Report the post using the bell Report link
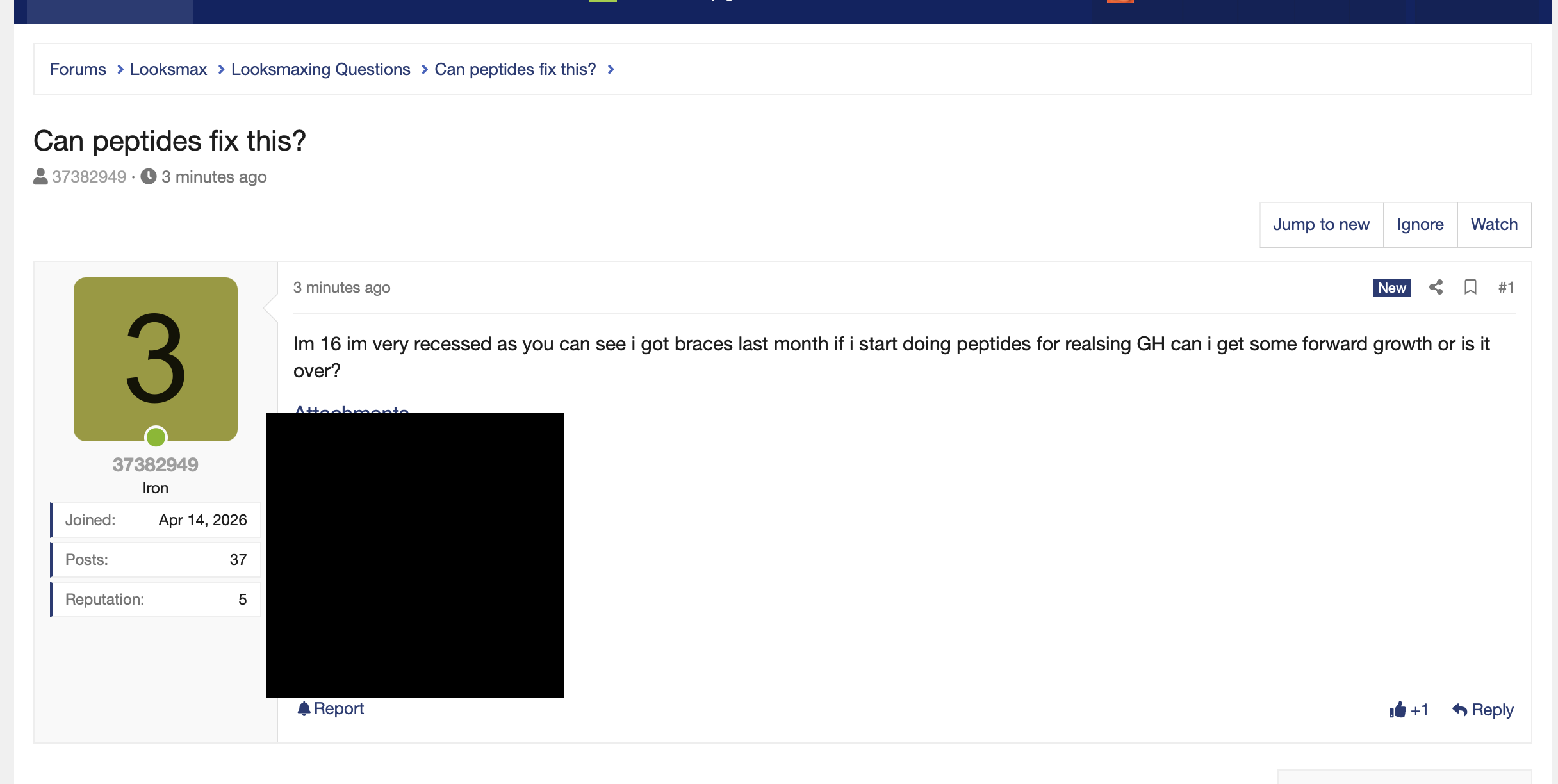 (331, 708)
